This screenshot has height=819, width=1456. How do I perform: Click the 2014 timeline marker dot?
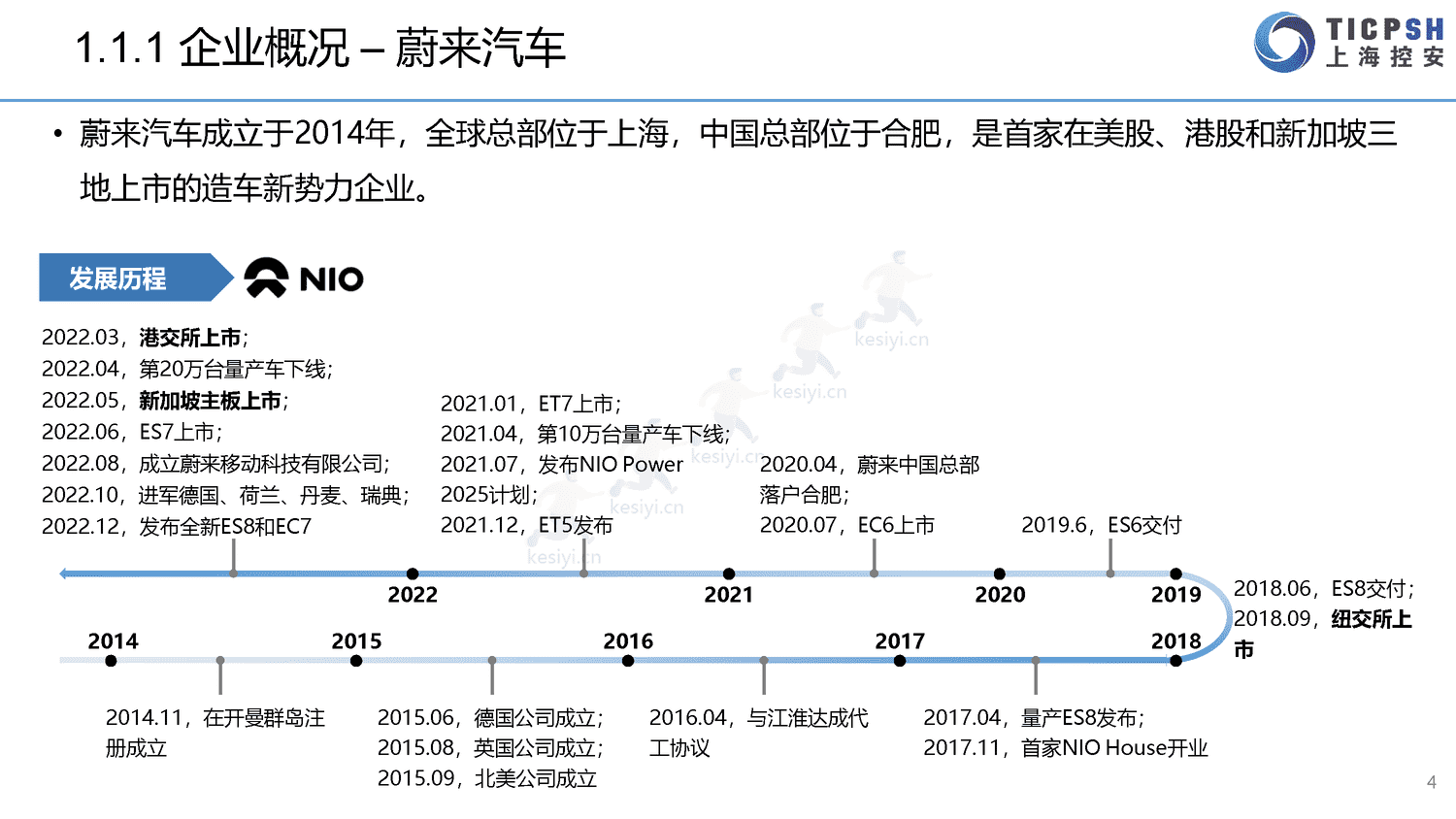(x=111, y=661)
